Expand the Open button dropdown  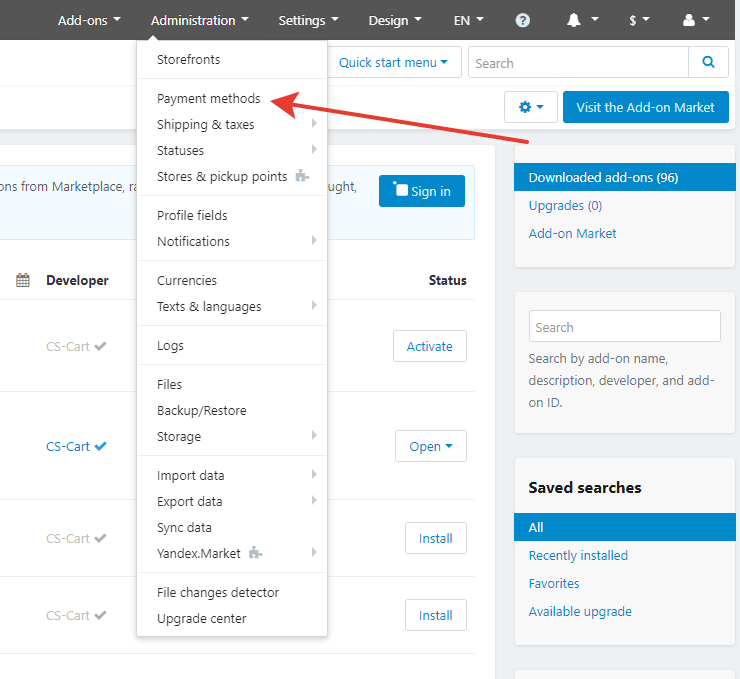(431, 447)
